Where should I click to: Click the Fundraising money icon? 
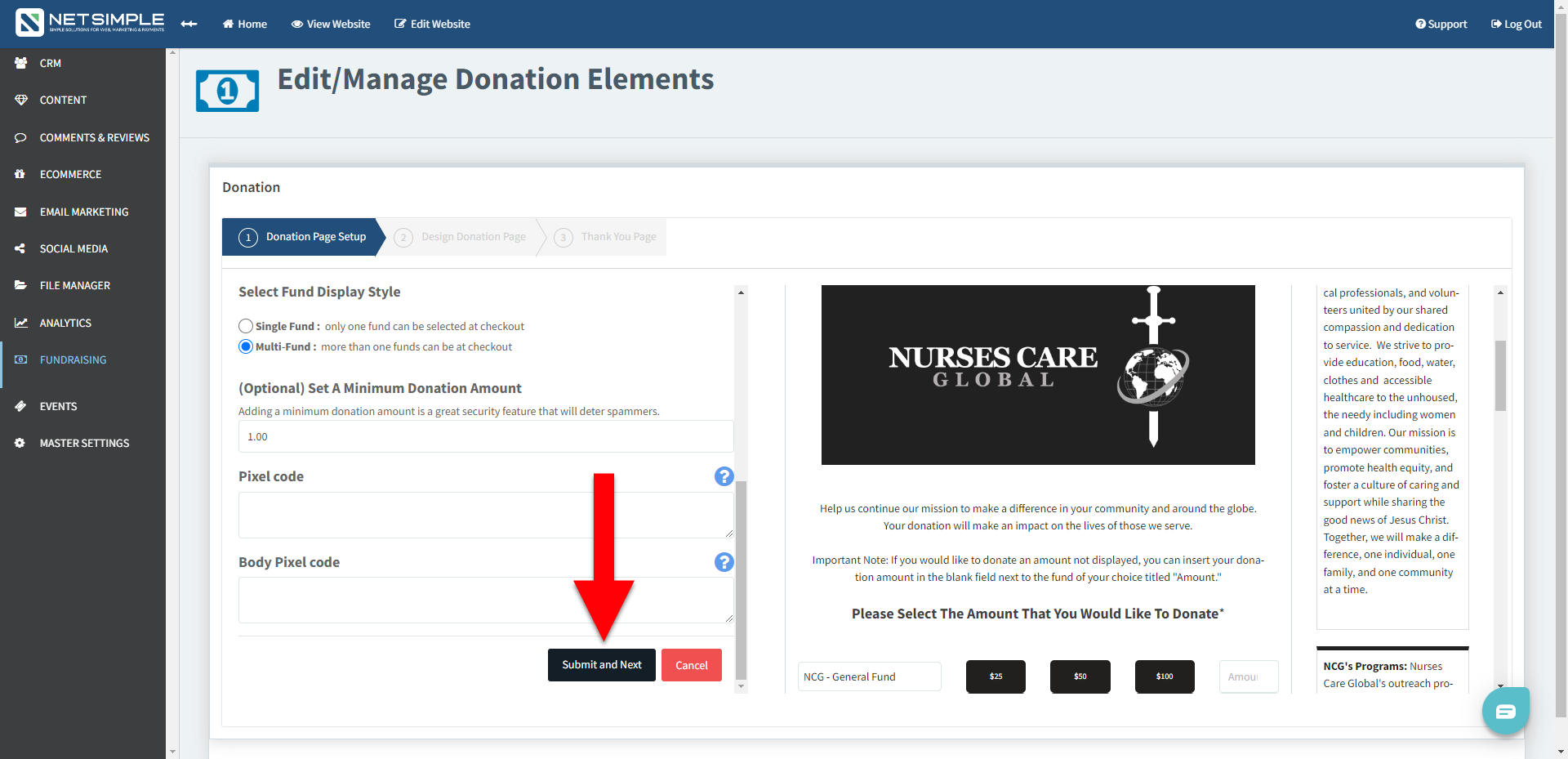[x=20, y=359]
